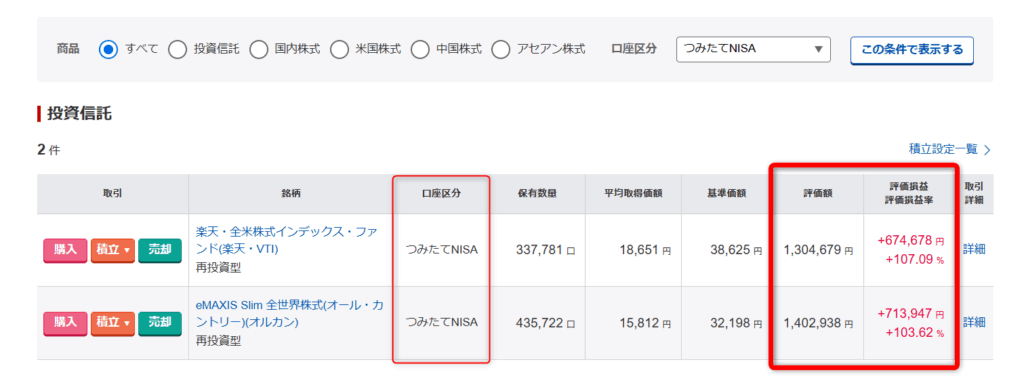Click the 435,722 口 quantity cell
Viewport: 1024px width, 385px height.
pyautogui.click(x=538, y=323)
